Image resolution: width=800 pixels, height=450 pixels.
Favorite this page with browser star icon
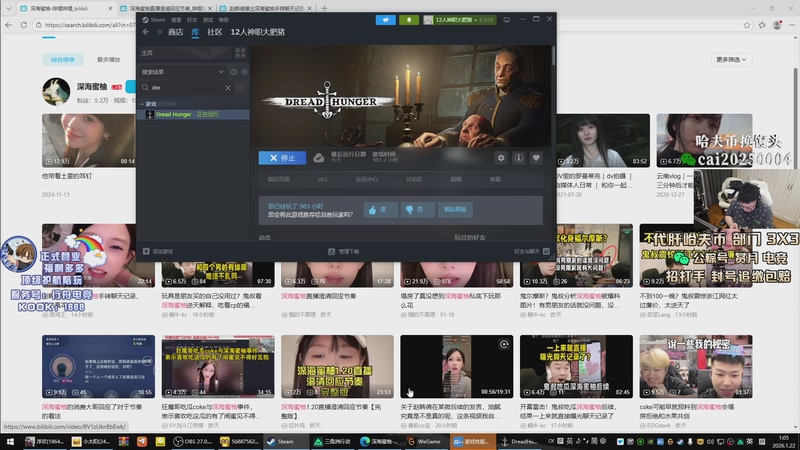coord(747,25)
